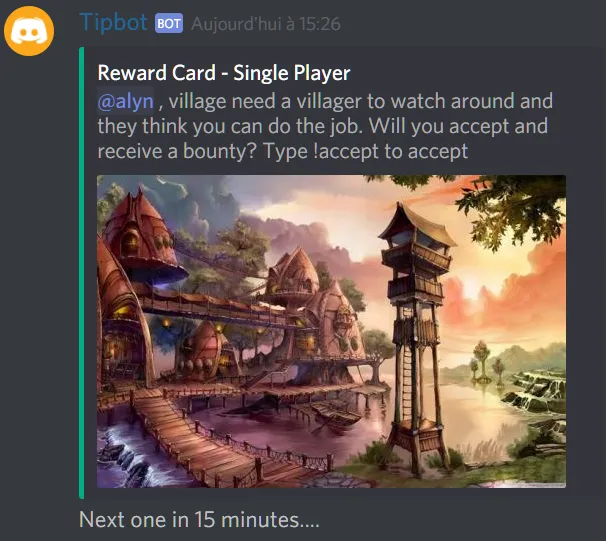Select the embed description text
The height and width of the screenshot is (541, 606).
[x=325, y=126]
